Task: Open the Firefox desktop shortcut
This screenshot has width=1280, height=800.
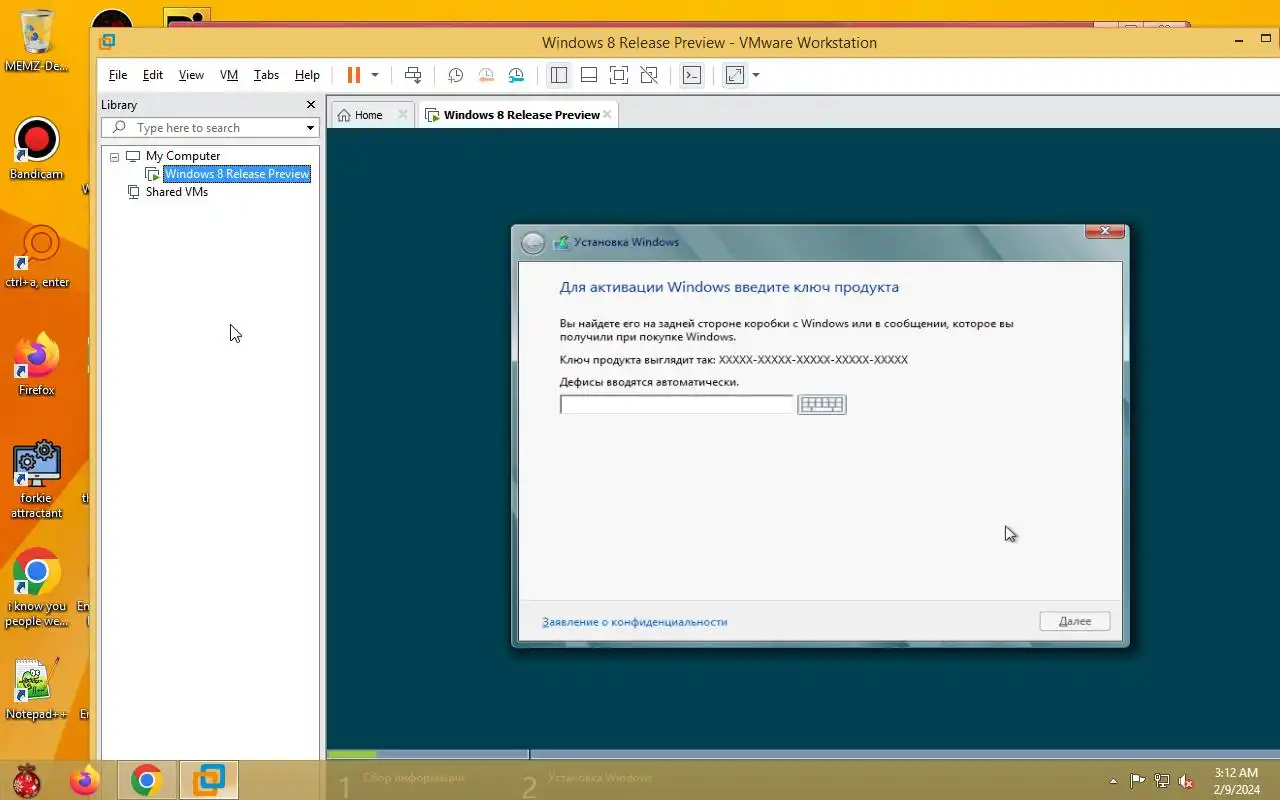Action: point(37,363)
